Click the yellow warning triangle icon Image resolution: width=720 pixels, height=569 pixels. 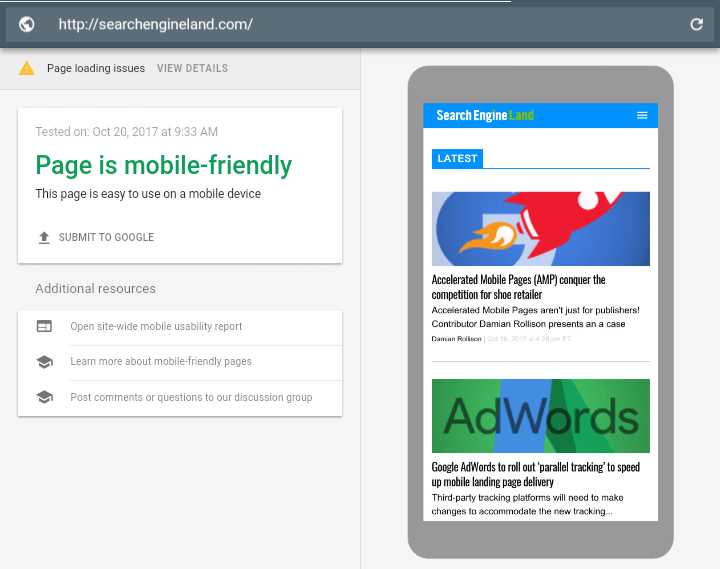[27, 68]
